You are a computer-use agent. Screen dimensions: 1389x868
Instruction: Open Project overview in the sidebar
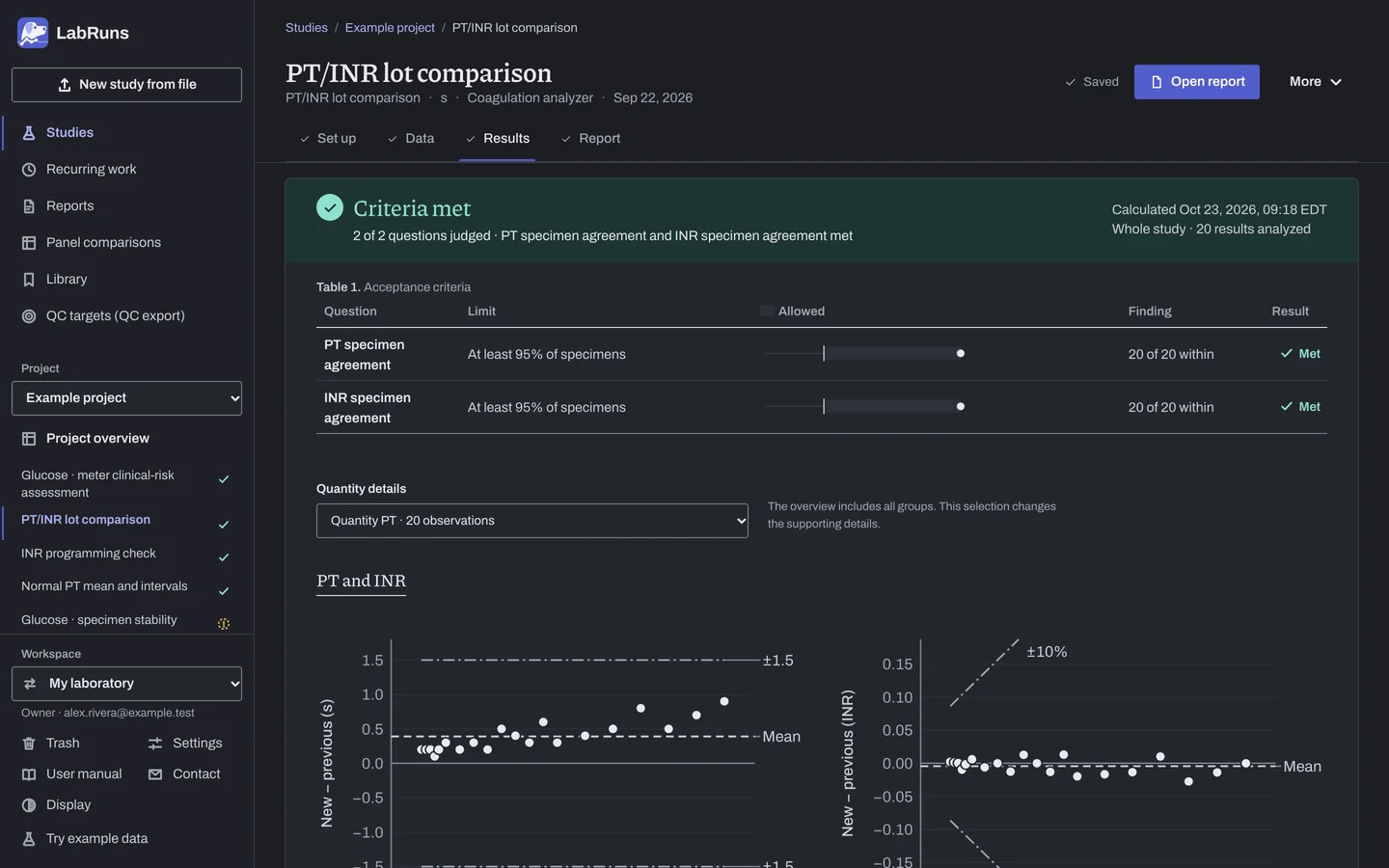[126, 439]
